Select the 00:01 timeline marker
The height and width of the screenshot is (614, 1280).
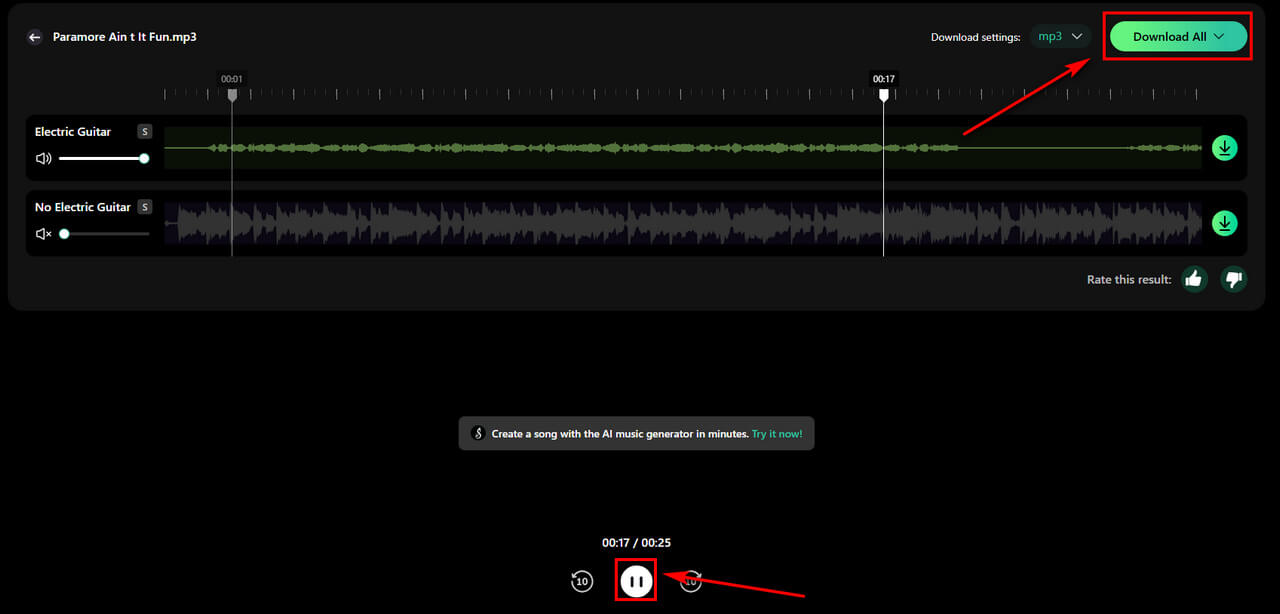coord(232,95)
